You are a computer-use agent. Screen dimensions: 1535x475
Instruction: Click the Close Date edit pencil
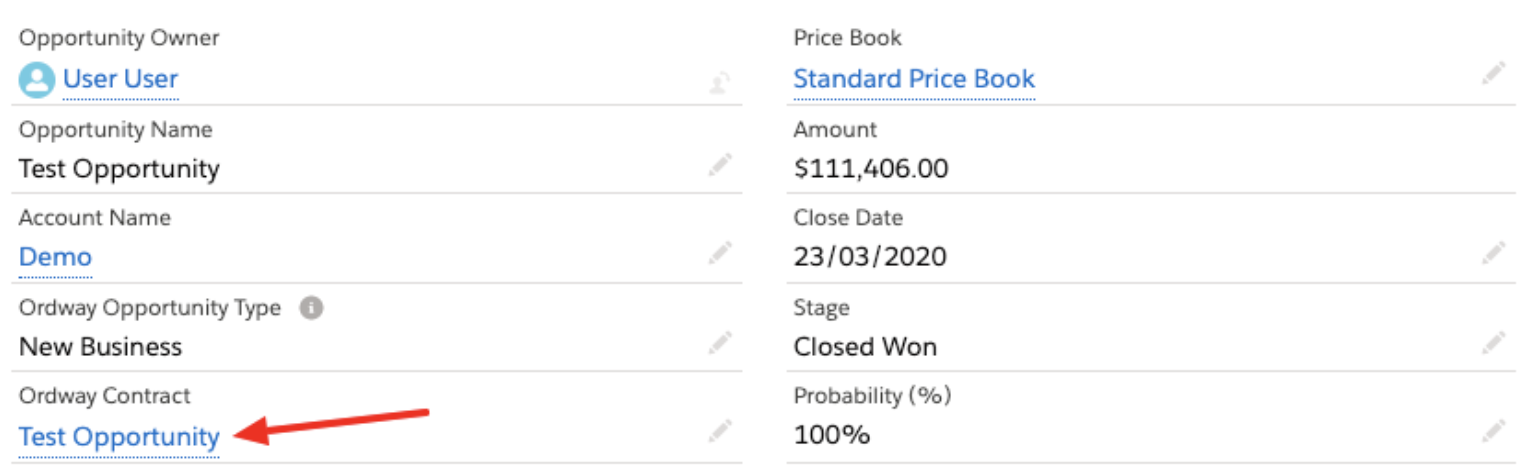pos(1494,253)
